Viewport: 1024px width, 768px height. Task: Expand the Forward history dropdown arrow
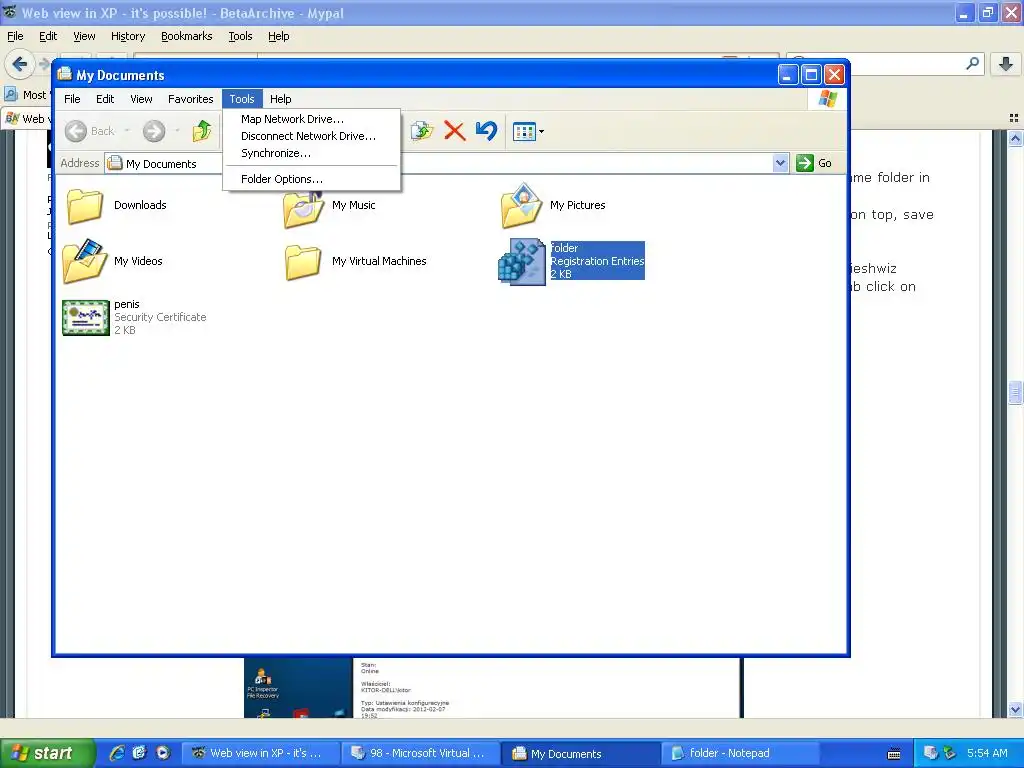tap(177, 131)
